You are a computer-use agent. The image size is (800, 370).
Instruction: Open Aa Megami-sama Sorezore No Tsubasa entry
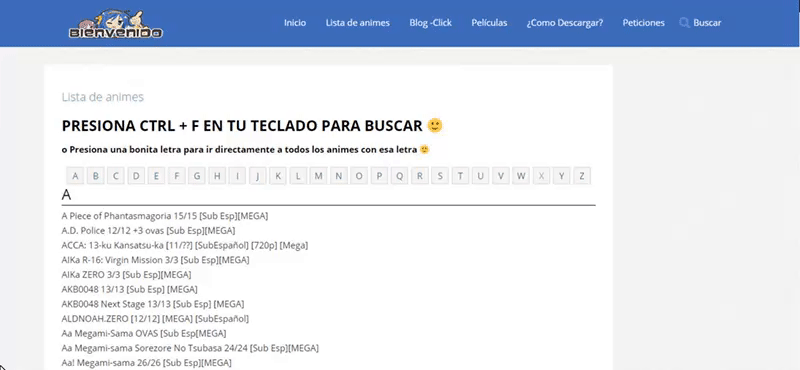click(x=190, y=349)
